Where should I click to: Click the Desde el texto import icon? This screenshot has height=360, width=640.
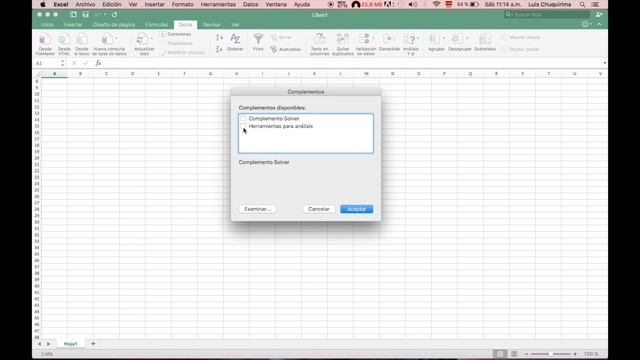tap(82, 40)
